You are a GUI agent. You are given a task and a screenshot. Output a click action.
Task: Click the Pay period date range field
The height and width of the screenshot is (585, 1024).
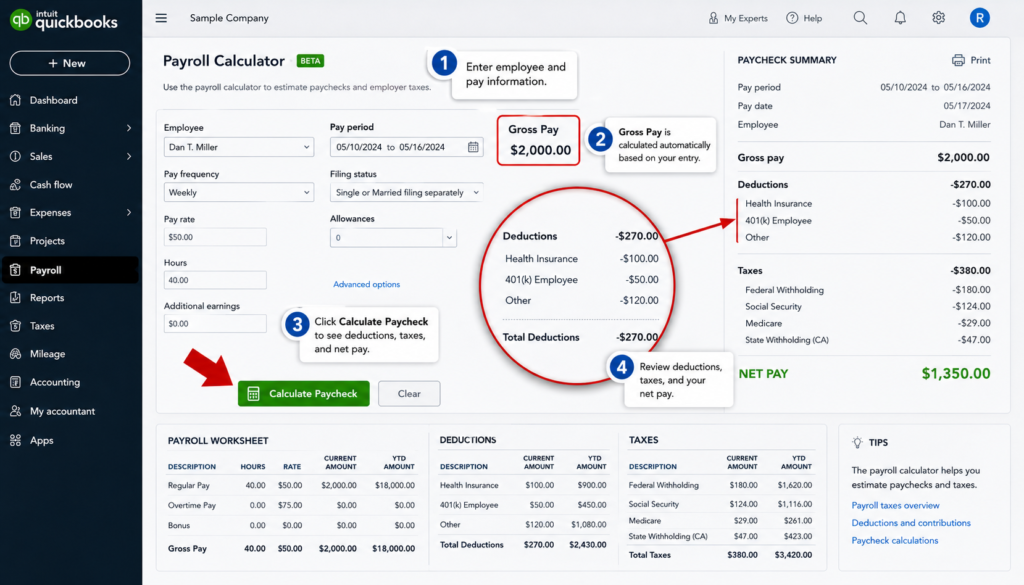click(406, 147)
